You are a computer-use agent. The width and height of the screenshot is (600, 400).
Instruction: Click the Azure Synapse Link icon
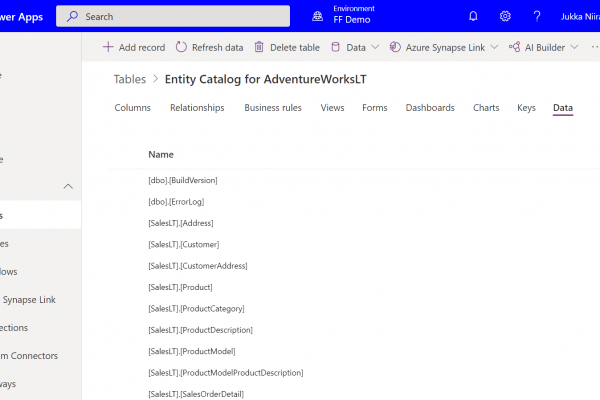[x=395, y=47]
